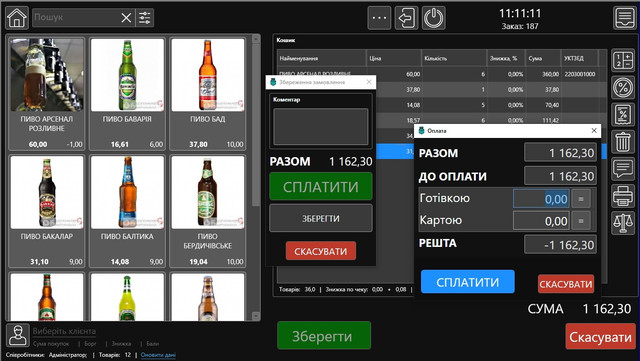Select ПИВО БАЛТИКА product tile
Image resolution: width=640 pixels, height=361 pixels.
coord(127,211)
